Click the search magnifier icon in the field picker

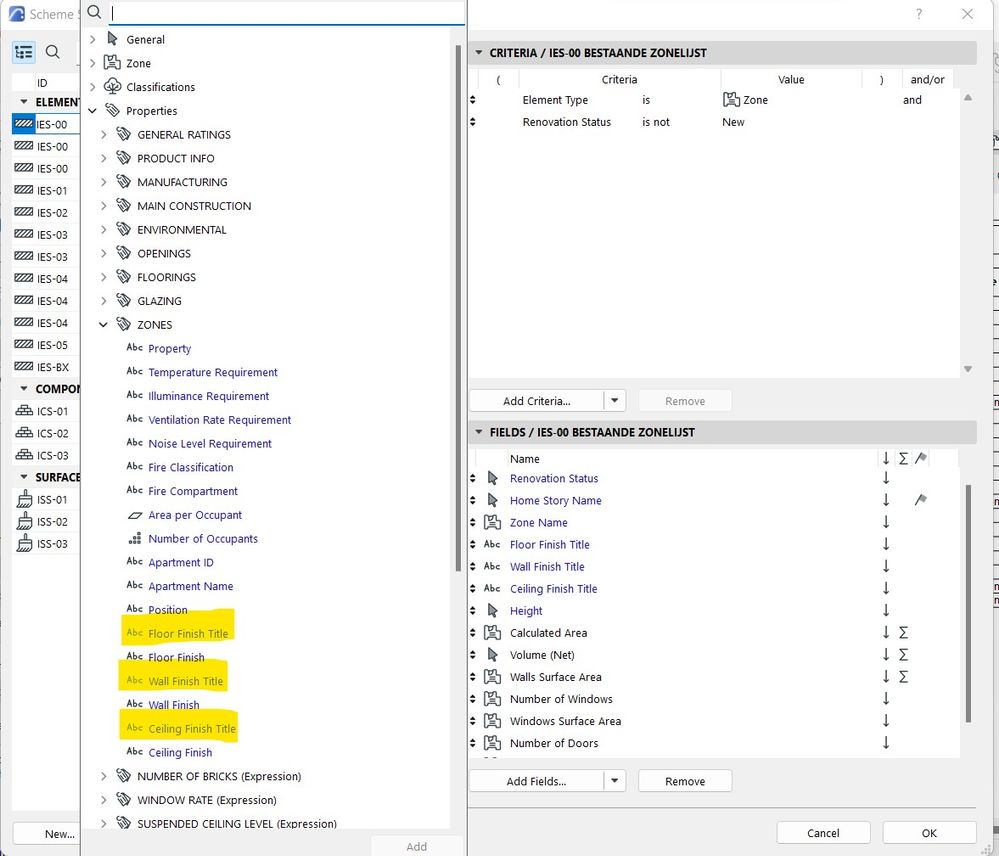point(94,12)
